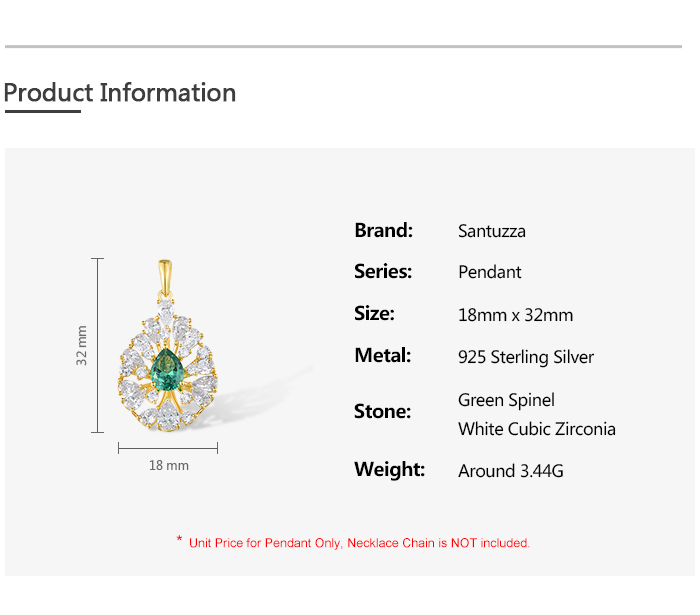Click the Weight: field label
Image resolution: width=700 pixels, height=615 pixels.
pos(389,469)
